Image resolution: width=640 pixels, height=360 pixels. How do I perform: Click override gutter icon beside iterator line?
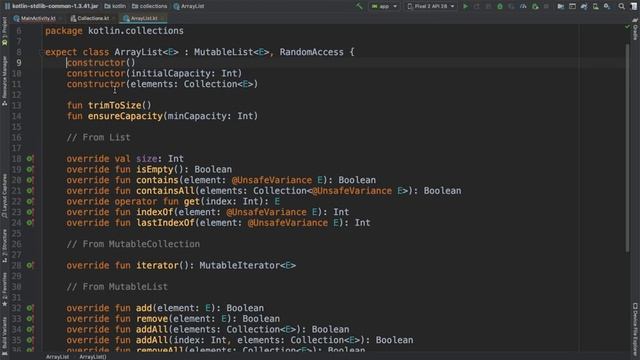(30, 265)
